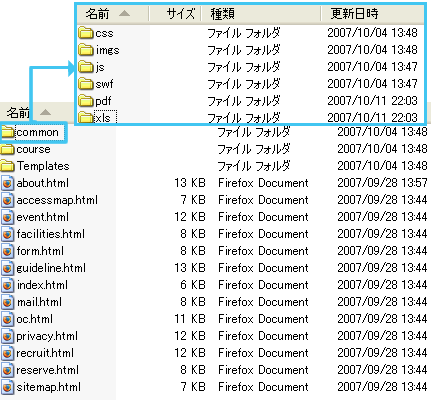Click the sort arrow beside 名前 in lower list
This screenshot has height=400, width=431.
(45, 112)
